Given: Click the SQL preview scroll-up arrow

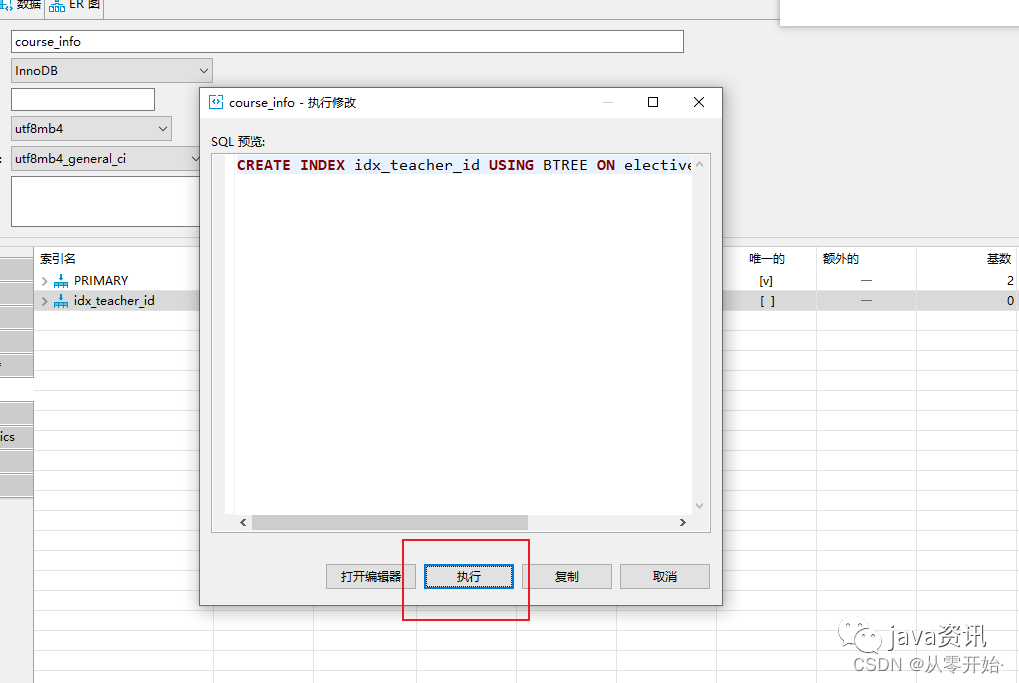Looking at the screenshot, I should tap(699, 164).
